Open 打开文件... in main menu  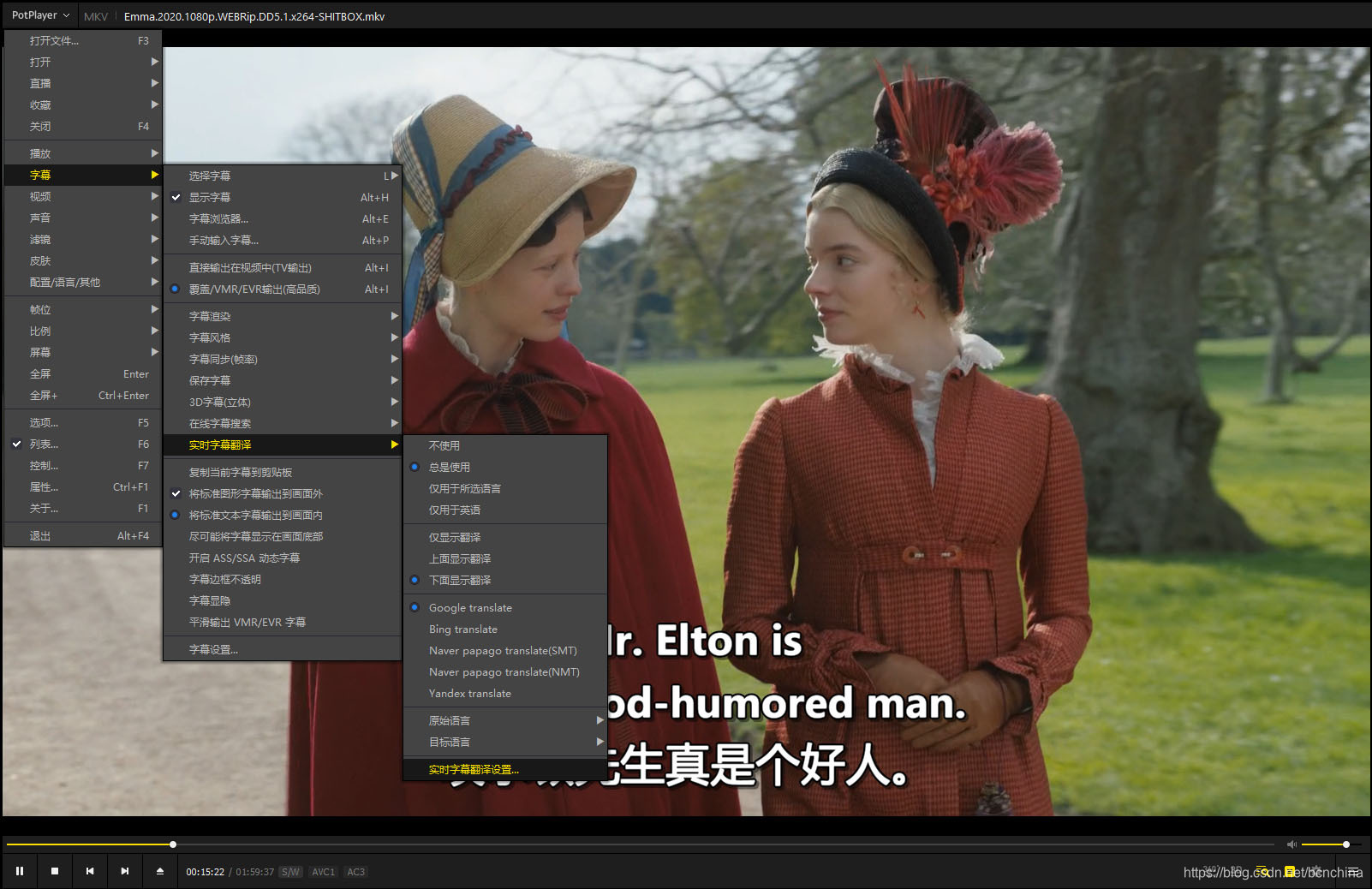point(83,40)
